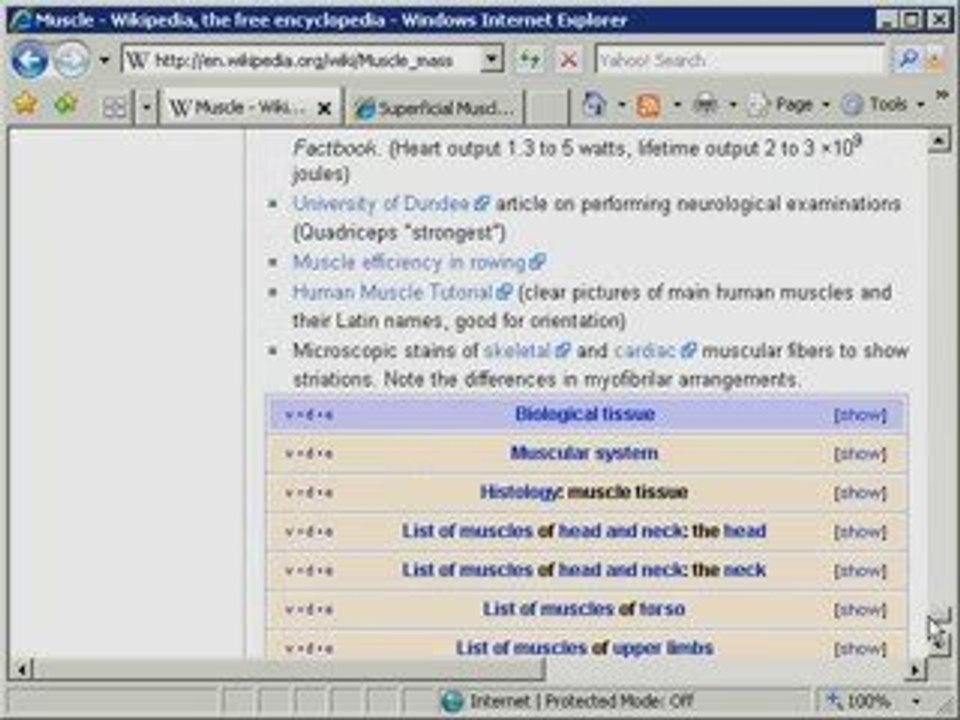Show the muscles of torso navbox
This screenshot has width=960, height=720.
coord(860,610)
